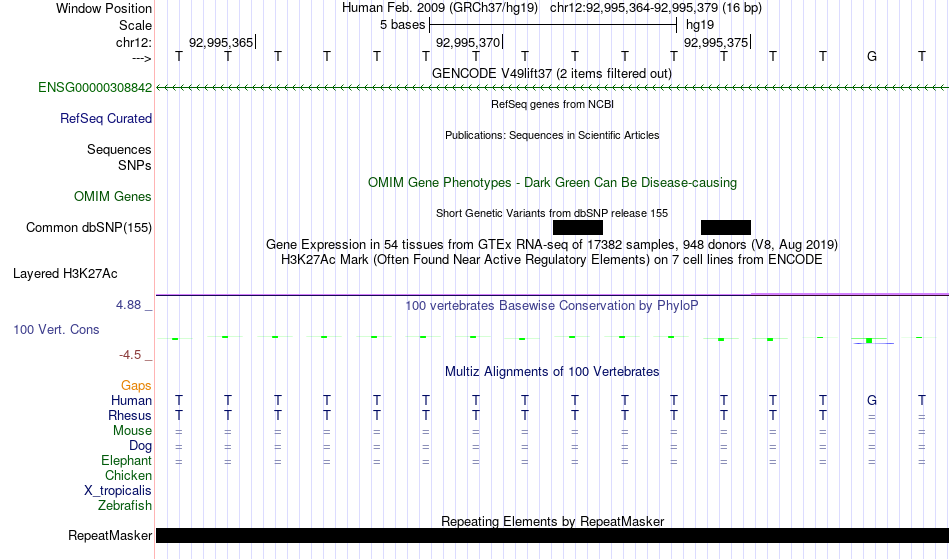Click the Sequences track label
Viewport: 950px width, 559px height.
coord(119,150)
